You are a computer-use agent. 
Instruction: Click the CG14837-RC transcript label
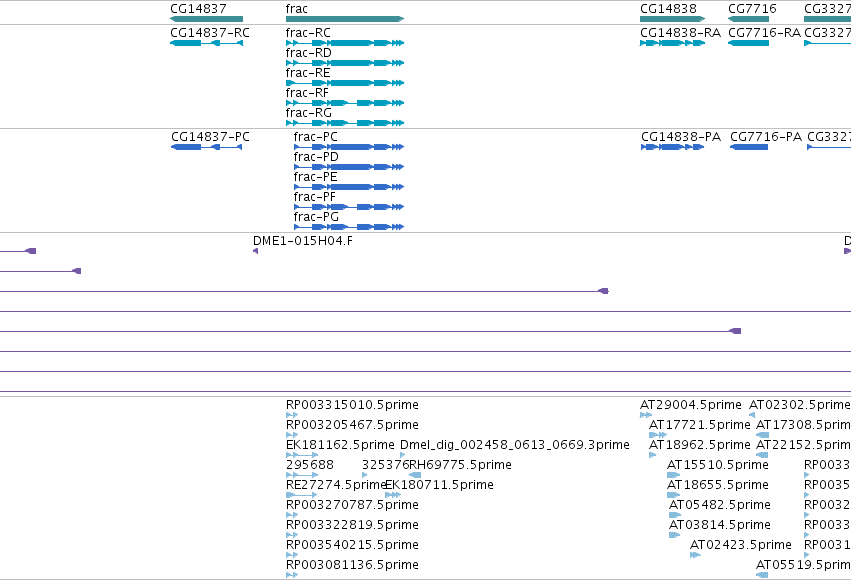[209, 33]
